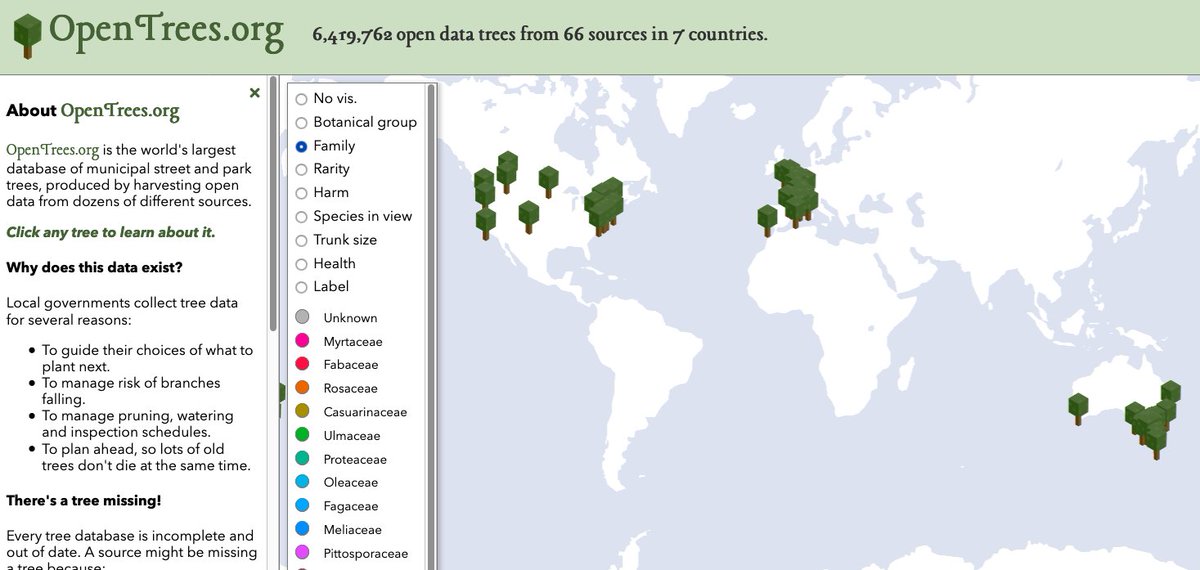Viewport: 1200px width, 570px height.
Task: Click the 'There's a tree missing!' heading
Action: click(84, 500)
